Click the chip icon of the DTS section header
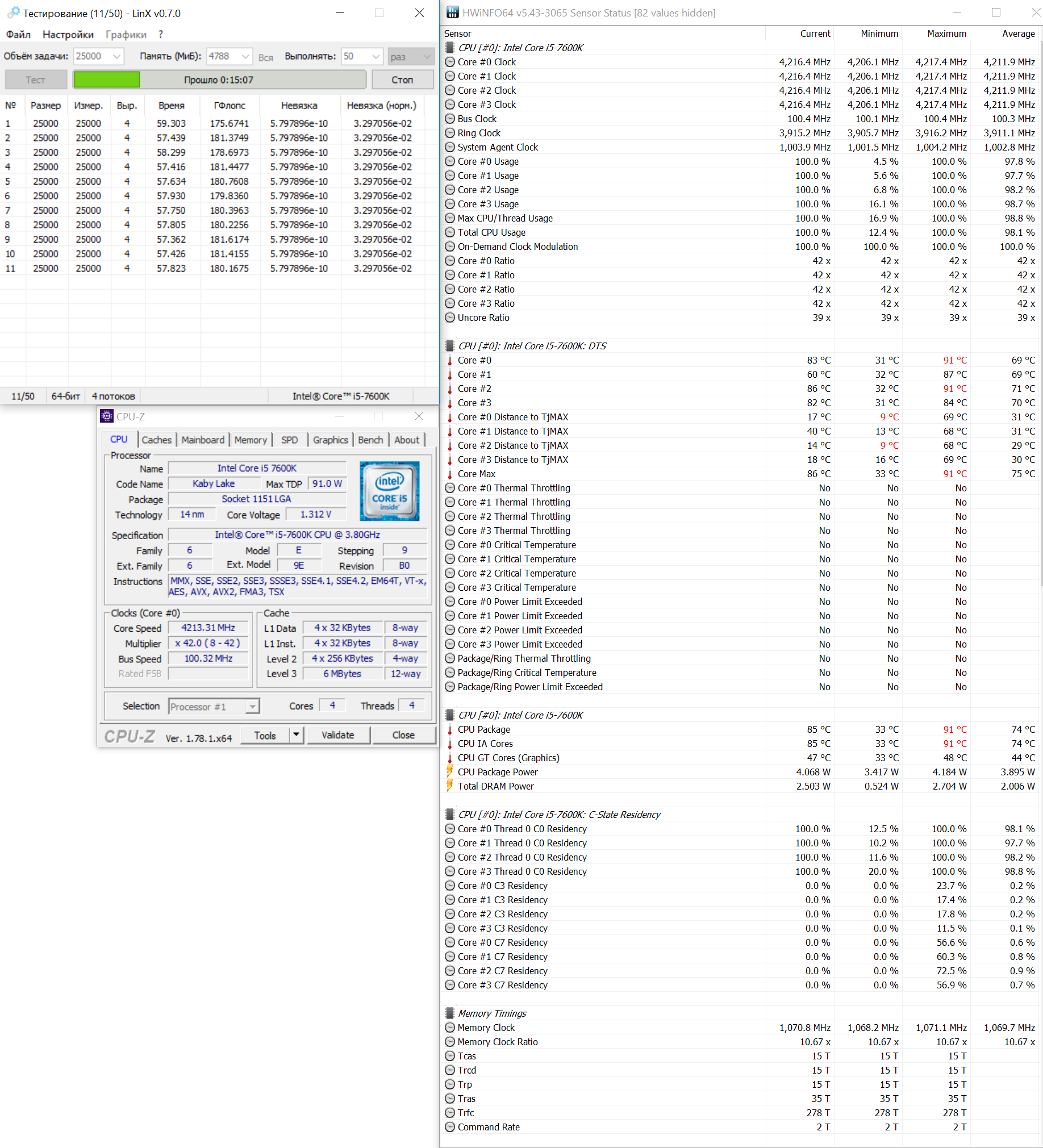Image resolution: width=1043 pixels, height=1148 pixels. tap(450, 347)
